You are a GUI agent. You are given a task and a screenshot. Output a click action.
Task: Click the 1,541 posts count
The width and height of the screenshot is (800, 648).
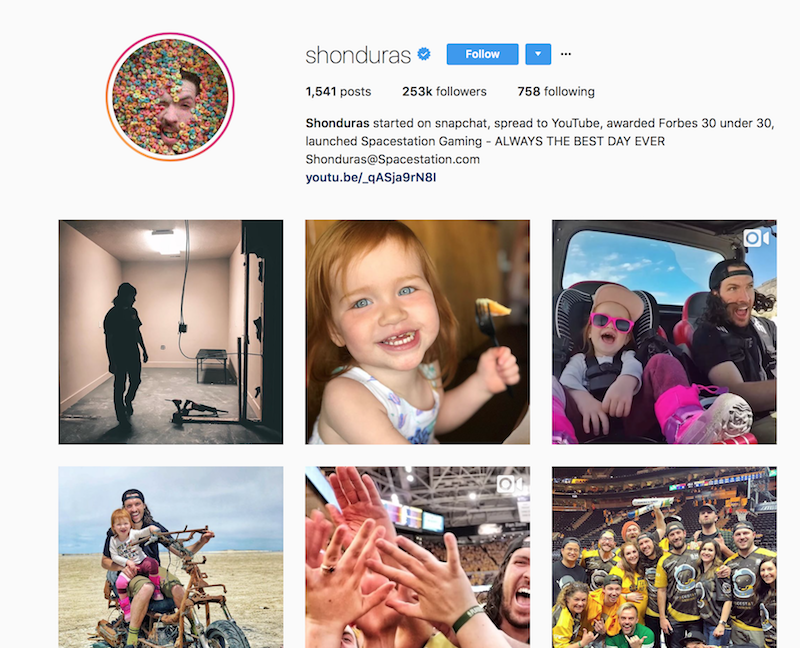click(x=338, y=91)
